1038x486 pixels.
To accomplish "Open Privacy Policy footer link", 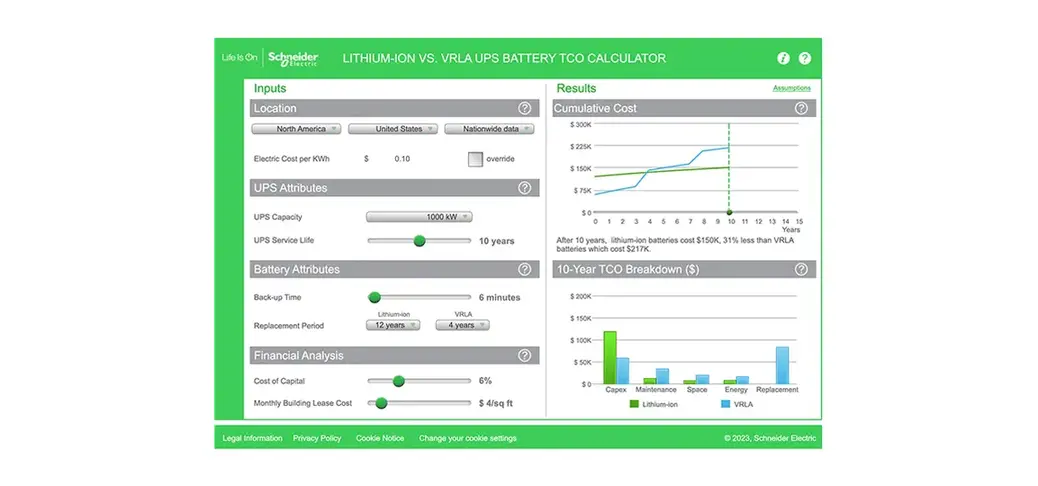I will [317, 438].
